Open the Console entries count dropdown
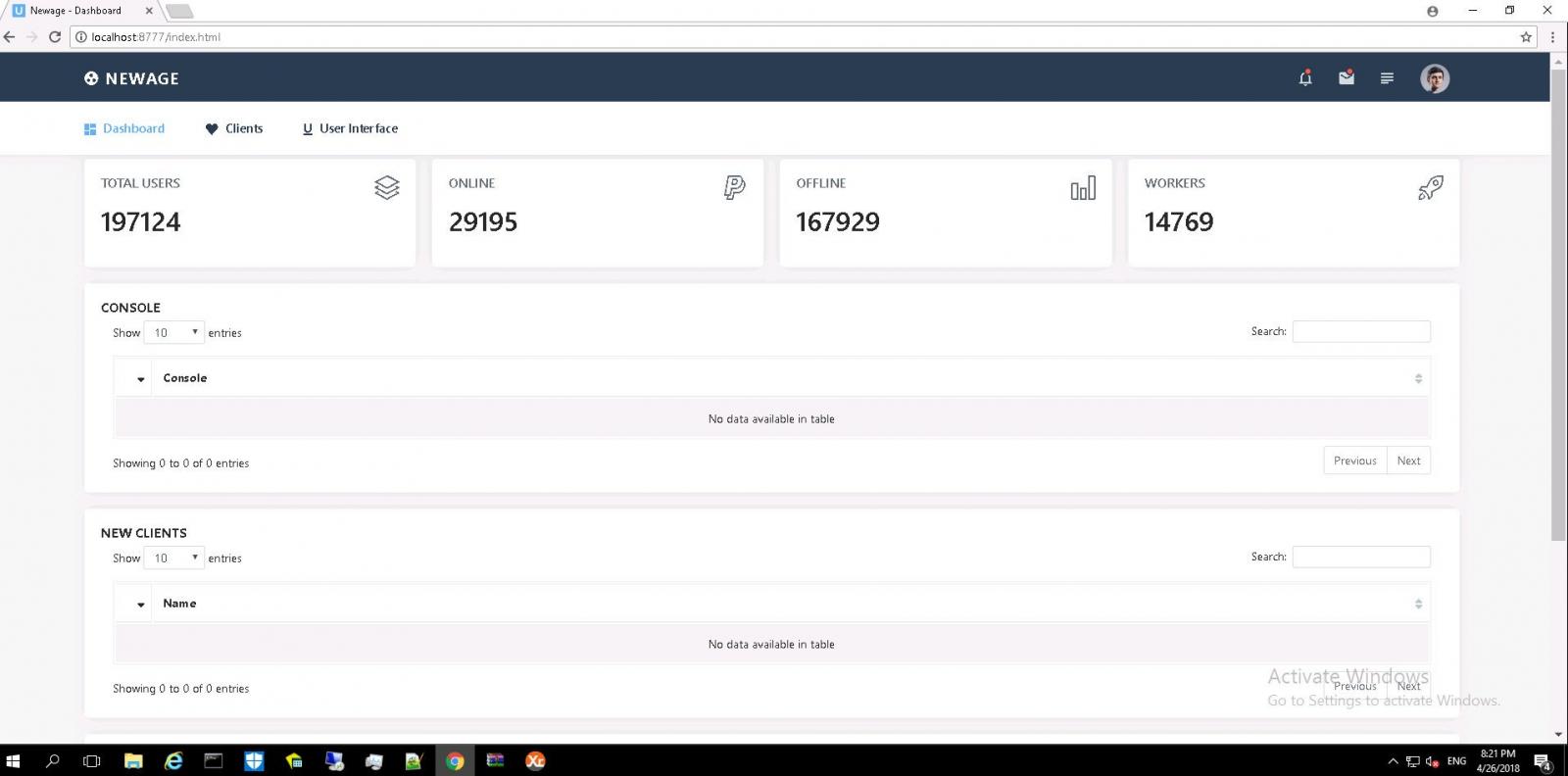Screen dimensions: 1568x776 pyautogui.click(x=174, y=333)
